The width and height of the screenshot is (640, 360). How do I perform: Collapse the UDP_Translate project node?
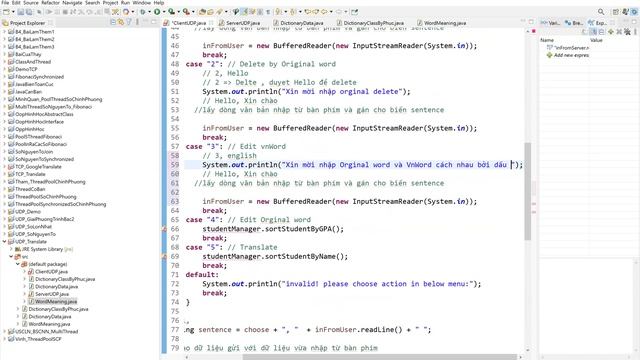4,242
